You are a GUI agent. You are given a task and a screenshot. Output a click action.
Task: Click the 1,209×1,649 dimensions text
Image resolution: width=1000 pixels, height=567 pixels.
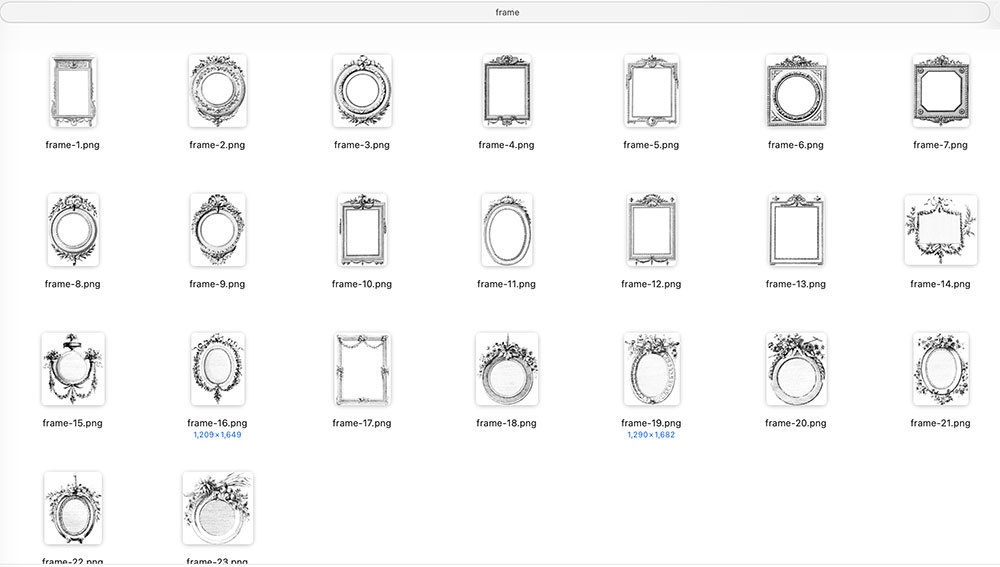pos(217,435)
